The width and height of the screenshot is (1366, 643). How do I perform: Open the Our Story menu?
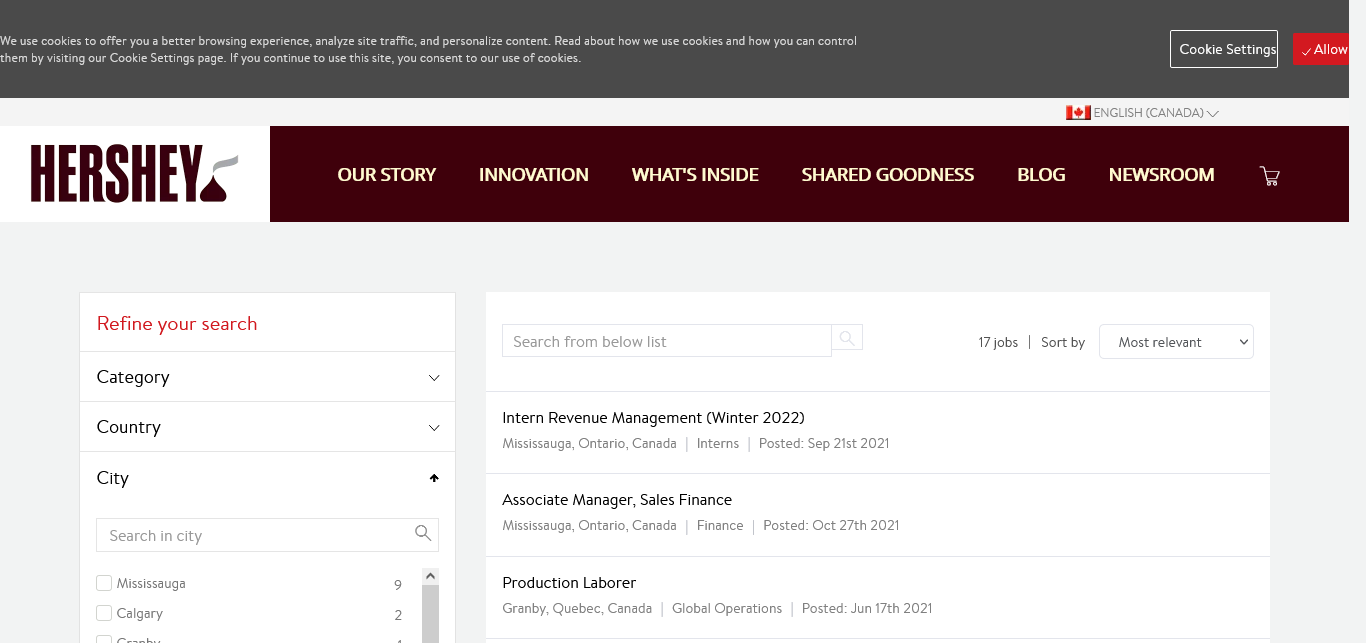pyautogui.click(x=386, y=175)
